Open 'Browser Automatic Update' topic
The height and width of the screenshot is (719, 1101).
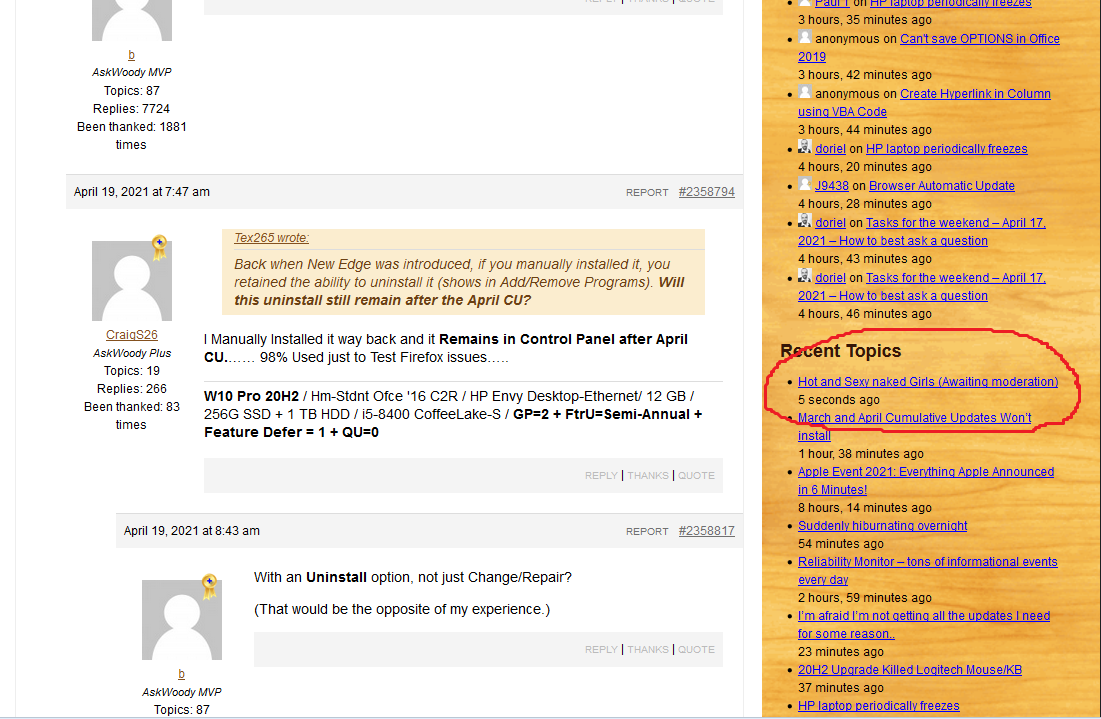[942, 186]
